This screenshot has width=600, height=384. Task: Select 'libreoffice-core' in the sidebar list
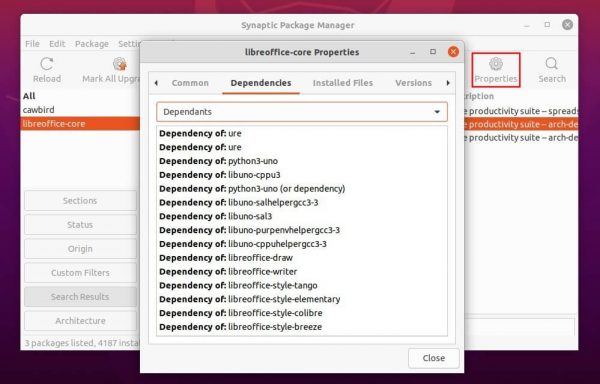pos(80,124)
